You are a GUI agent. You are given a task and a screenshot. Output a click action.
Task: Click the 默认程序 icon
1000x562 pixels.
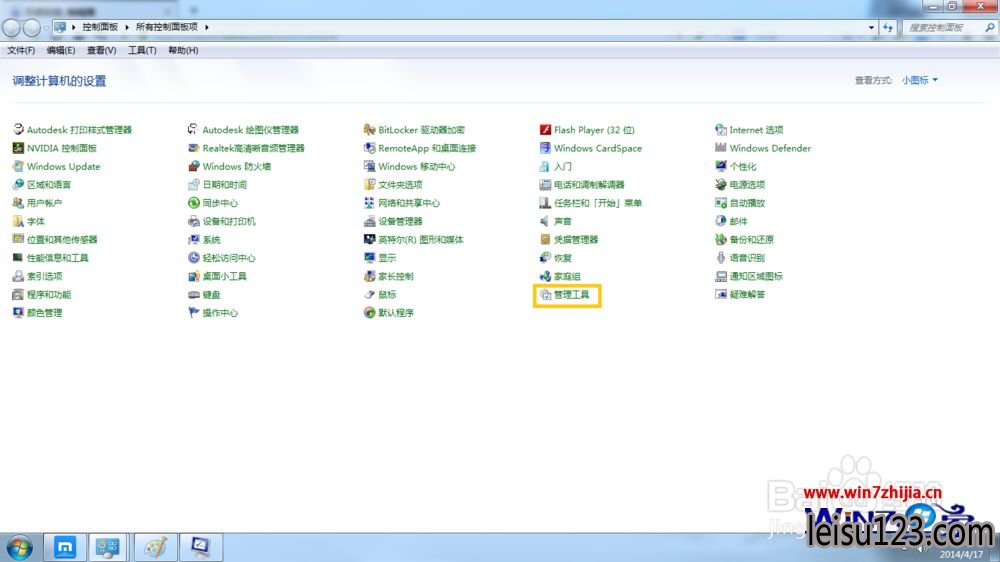[x=369, y=313]
